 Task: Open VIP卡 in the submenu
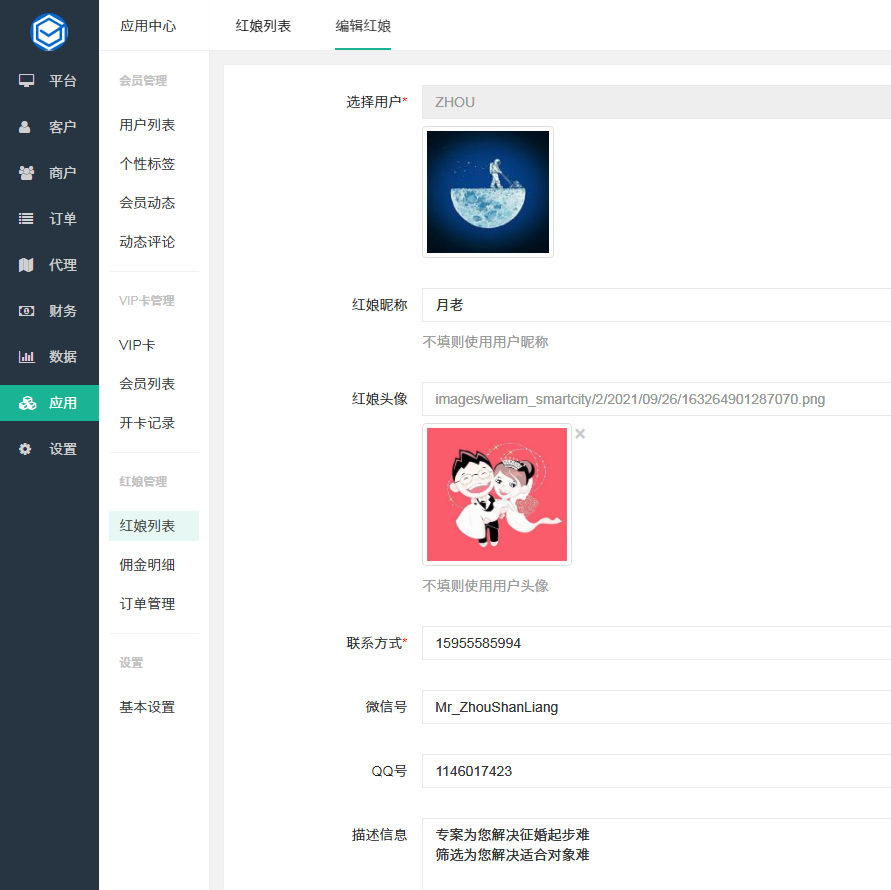(x=137, y=345)
